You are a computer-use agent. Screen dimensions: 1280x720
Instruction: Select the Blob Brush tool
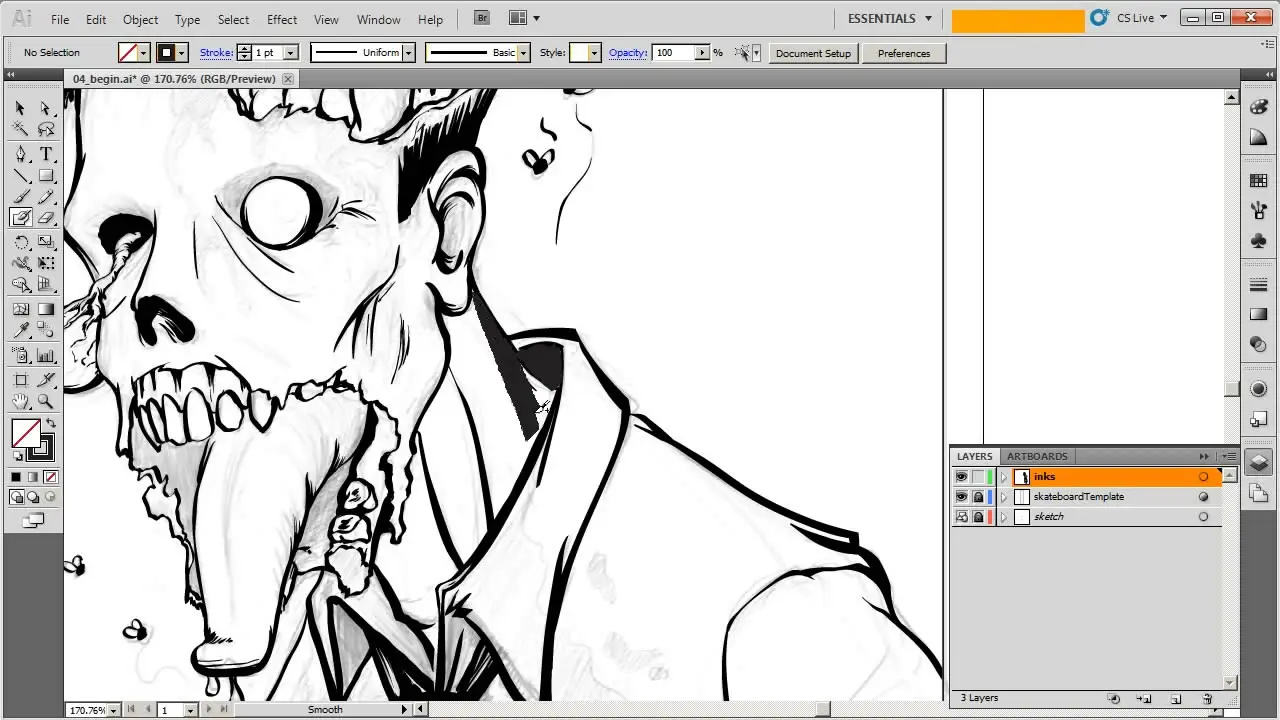(20, 218)
